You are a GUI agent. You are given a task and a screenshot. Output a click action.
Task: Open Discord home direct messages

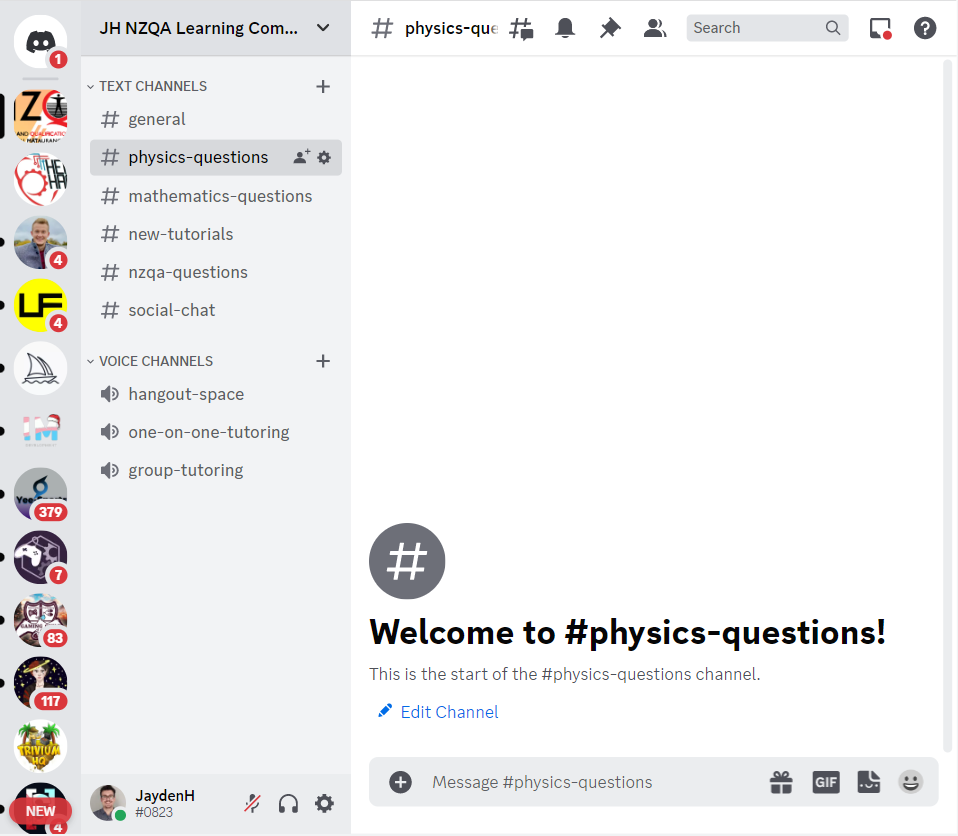coord(40,42)
